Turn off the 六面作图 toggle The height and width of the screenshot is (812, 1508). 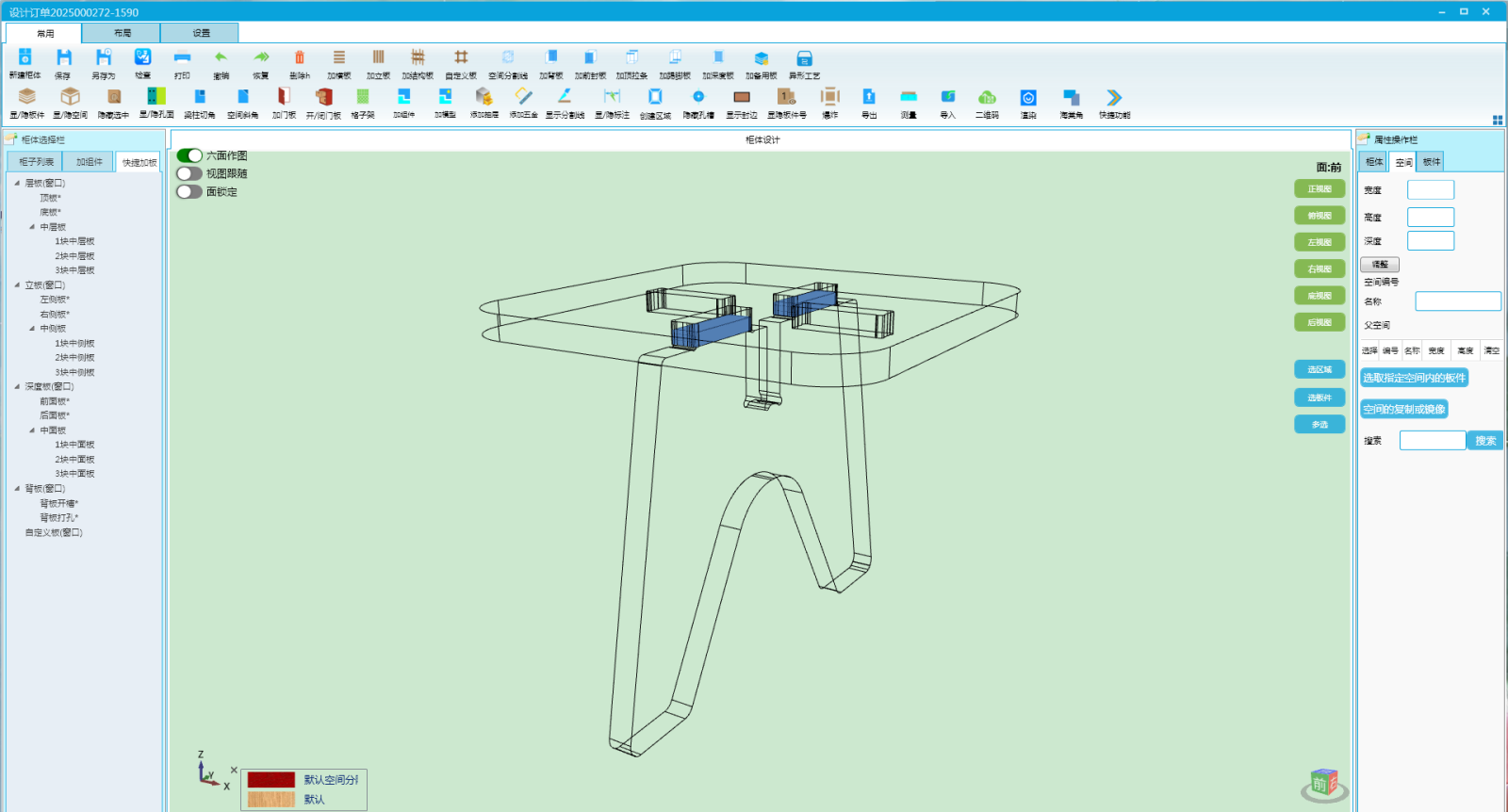tap(189, 155)
